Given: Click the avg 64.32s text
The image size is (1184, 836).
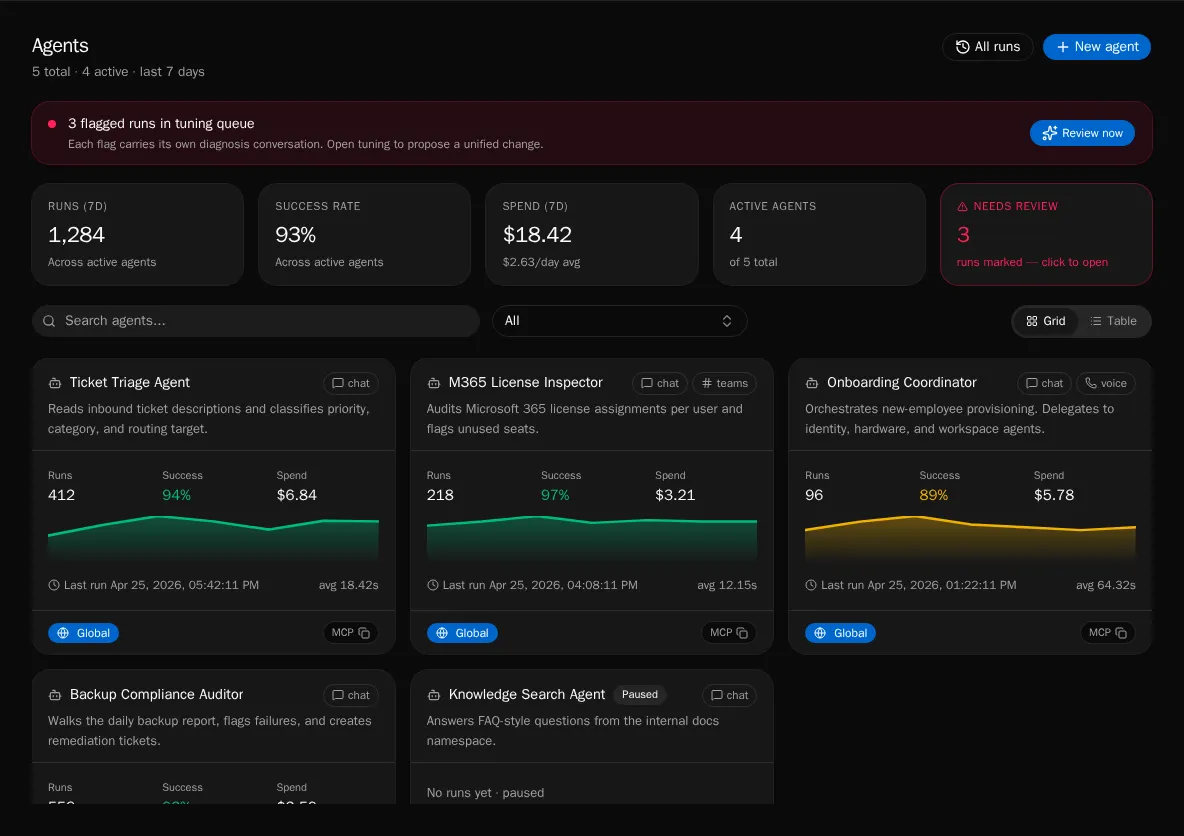Looking at the screenshot, I should pos(1105,585).
